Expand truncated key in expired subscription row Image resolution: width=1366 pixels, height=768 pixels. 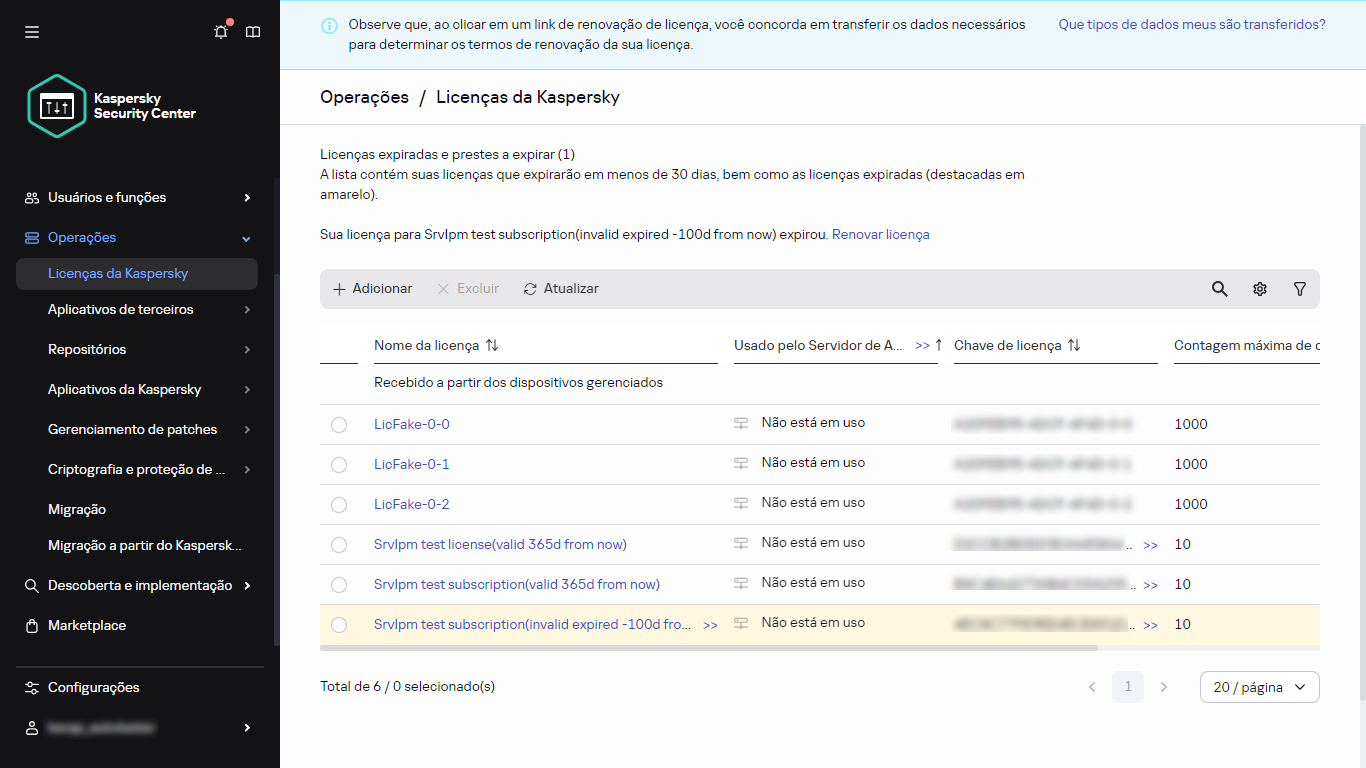1151,625
